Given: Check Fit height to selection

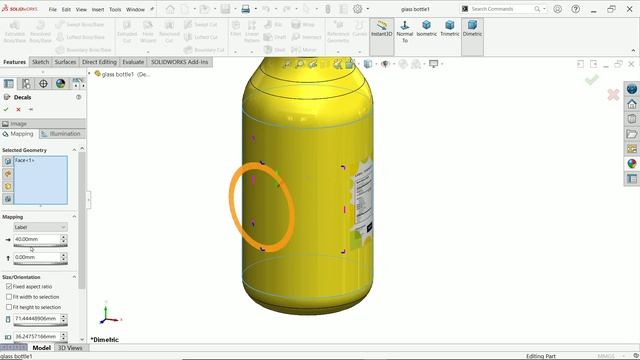Looking at the screenshot, I should pos(9,307).
